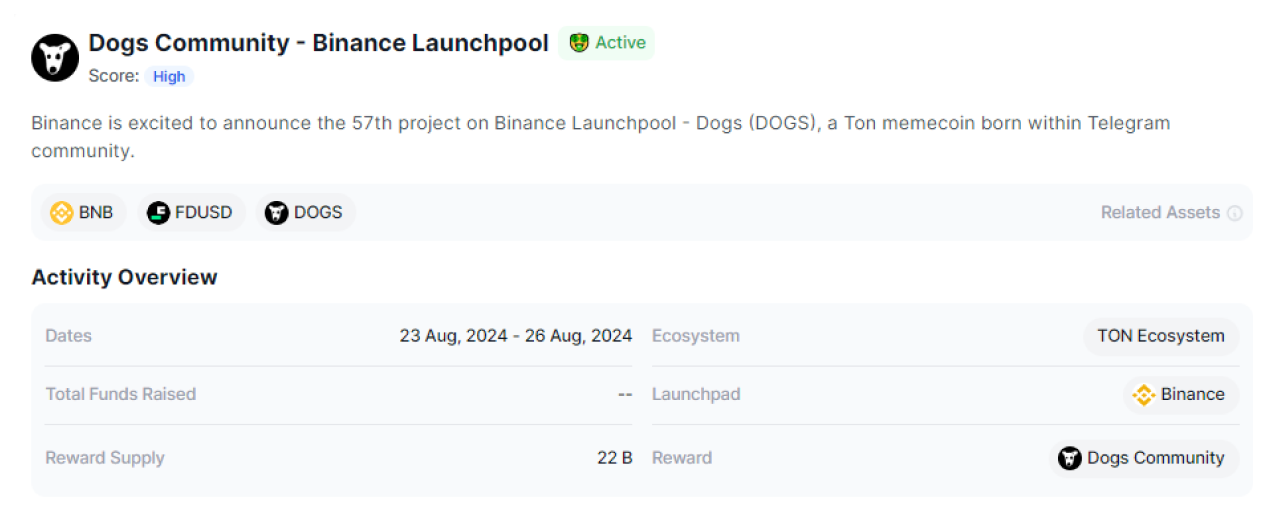
Task: Click the Activity Overview heading
Action: pyautogui.click(x=124, y=277)
